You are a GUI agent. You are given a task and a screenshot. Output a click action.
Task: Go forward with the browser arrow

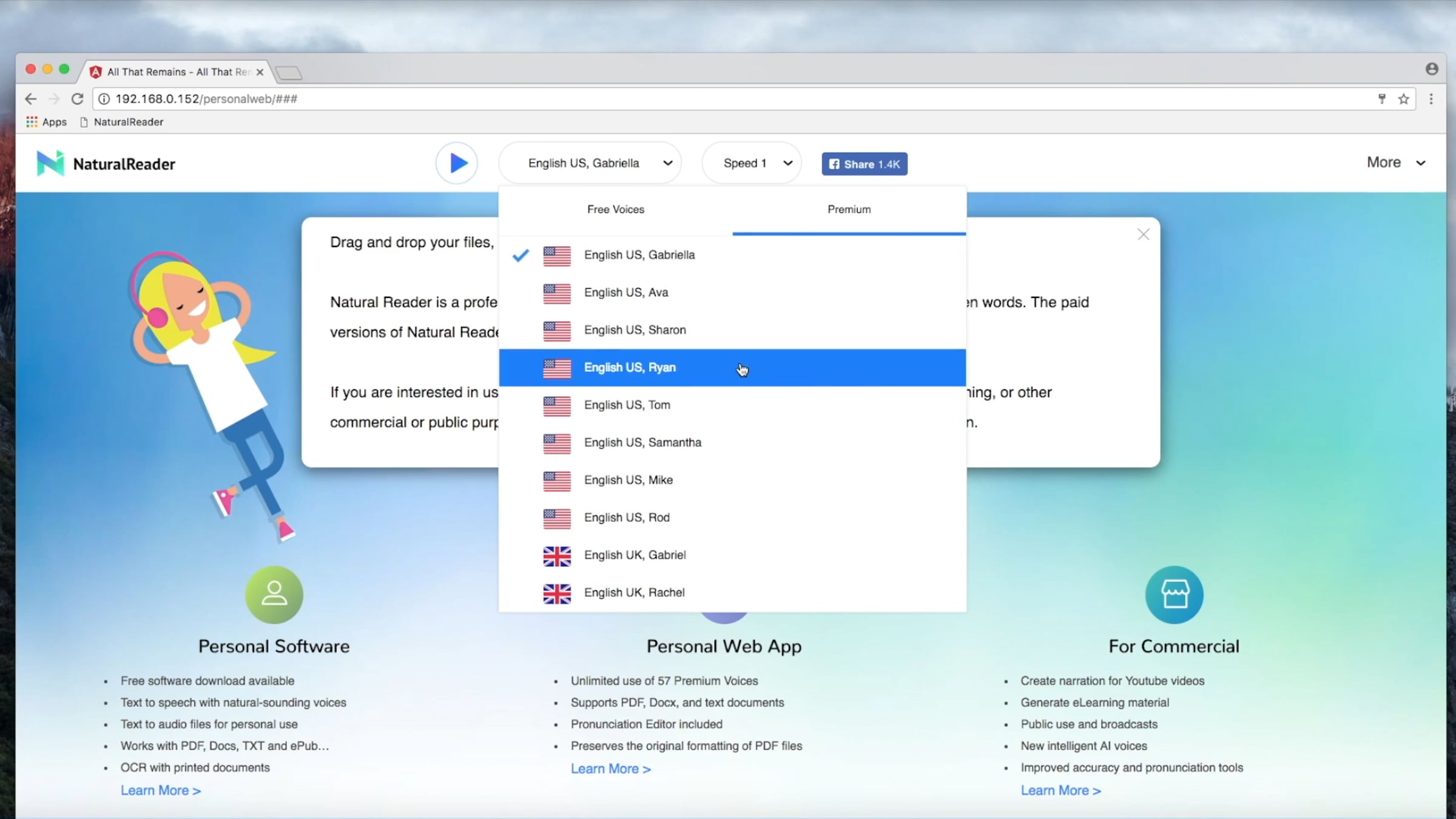point(54,99)
